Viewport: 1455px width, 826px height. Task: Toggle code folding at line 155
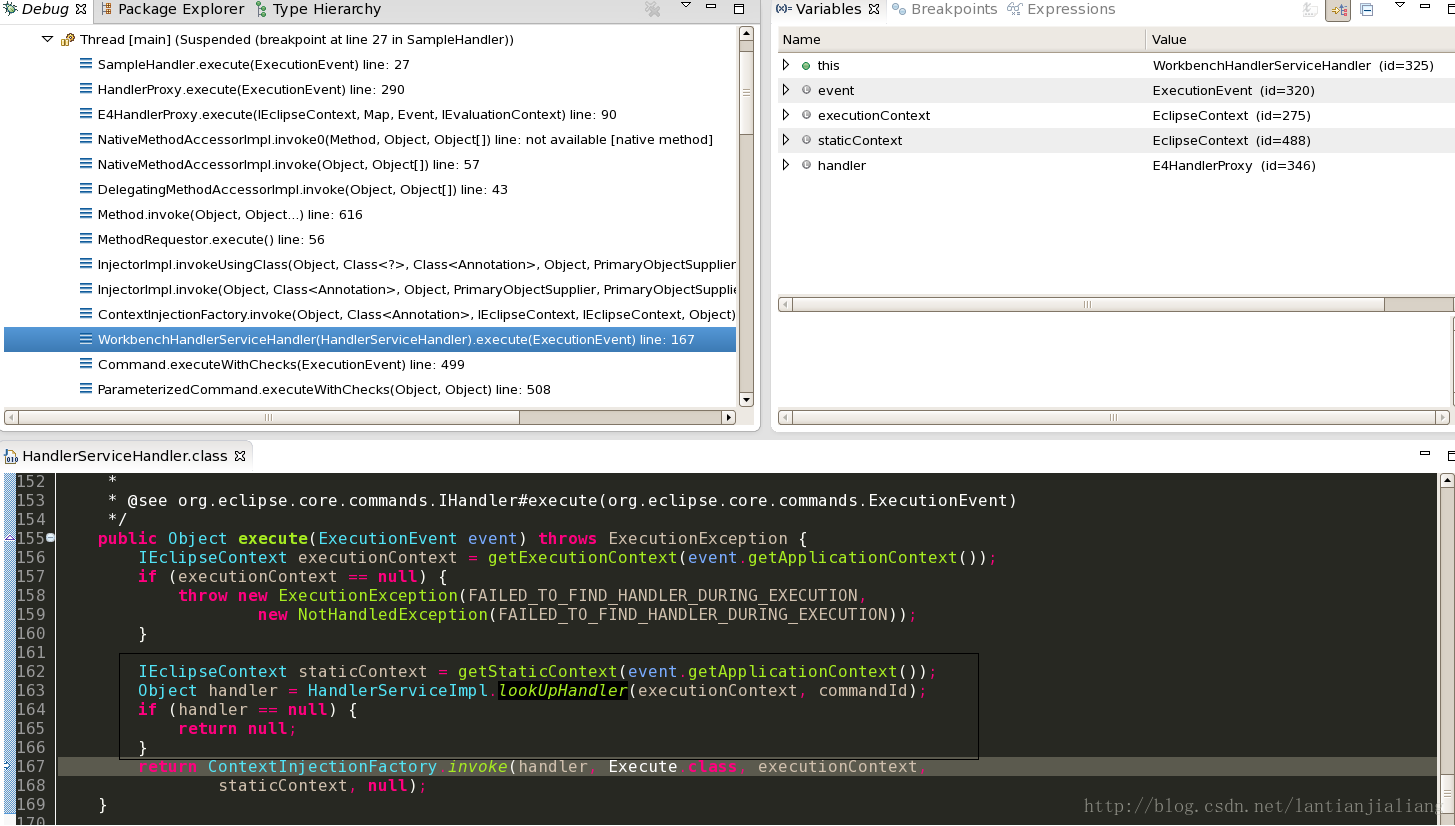point(50,538)
